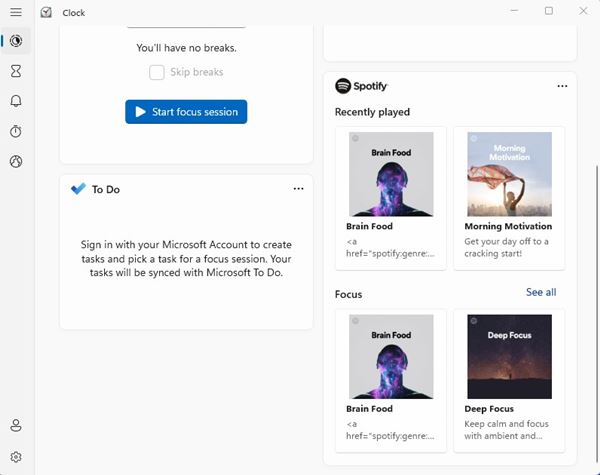Open the Alarm bell page
Image resolution: width=600 pixels, height=475 pixels.
pos(16,101)
